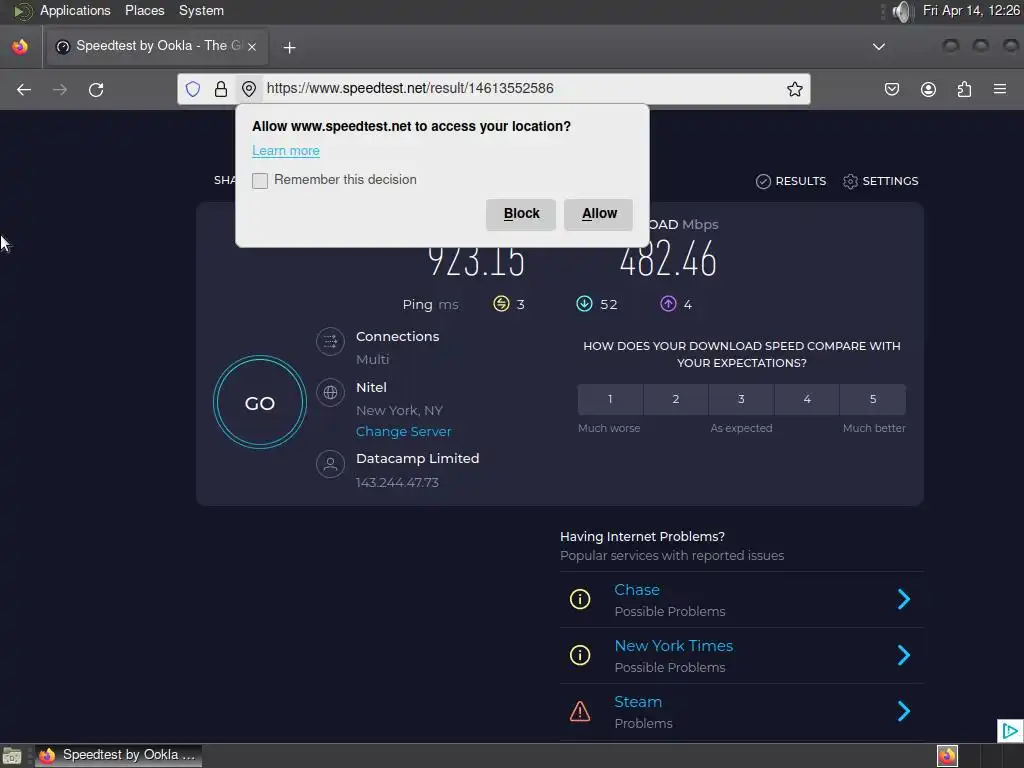This screenshot has width=1024, height=768.
Task: Bookmark this page with the star icon
Action: tap(794, 89)
